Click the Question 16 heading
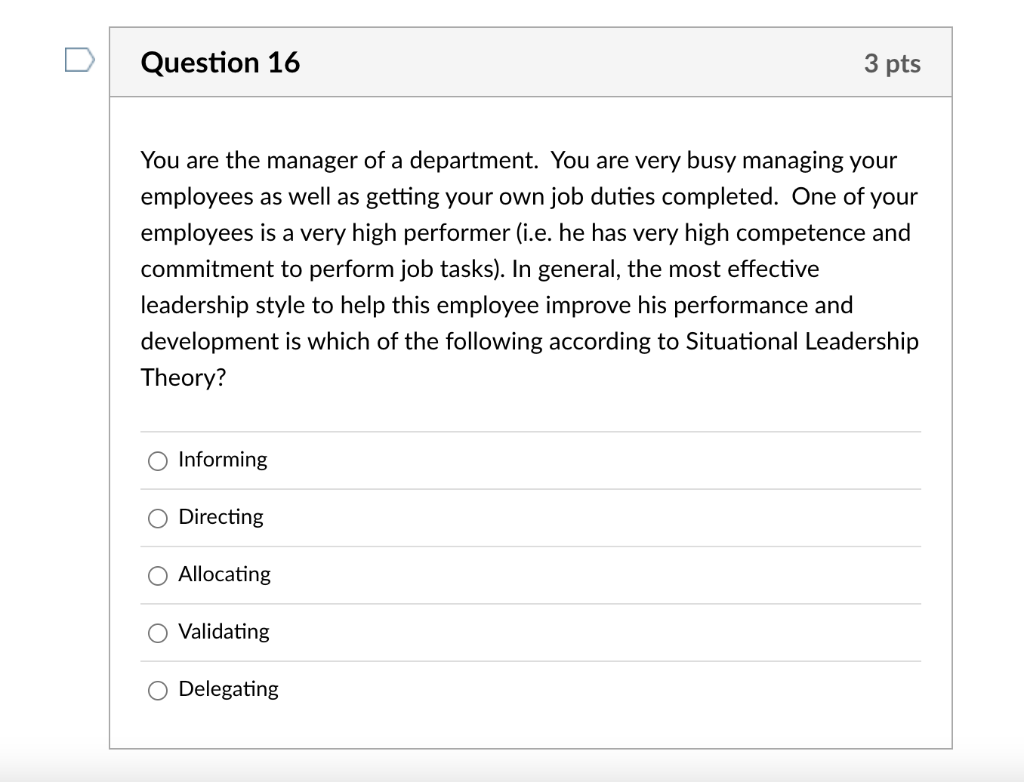 221,61
